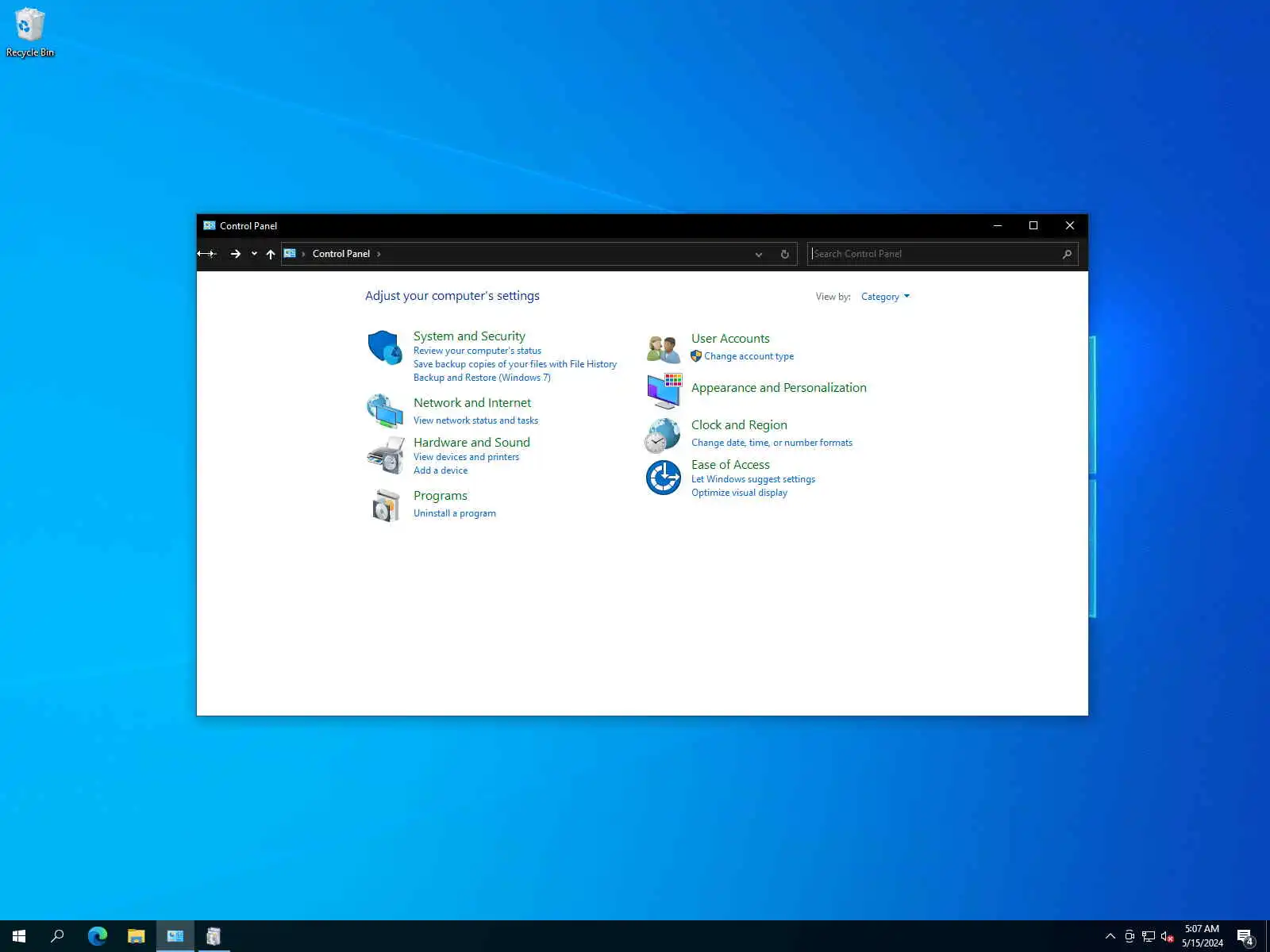
Task: Go up one level with Up arrow
Action: coord(271,254)
